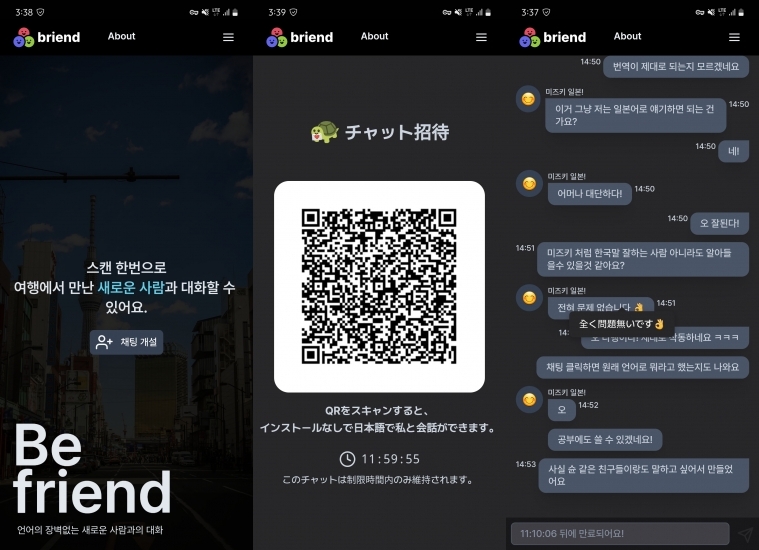Image resolution: width=759 pixels, height=550 pixels.
Task: Tap the 어머나 대단하다! message bubble
Action: [590, 194]
